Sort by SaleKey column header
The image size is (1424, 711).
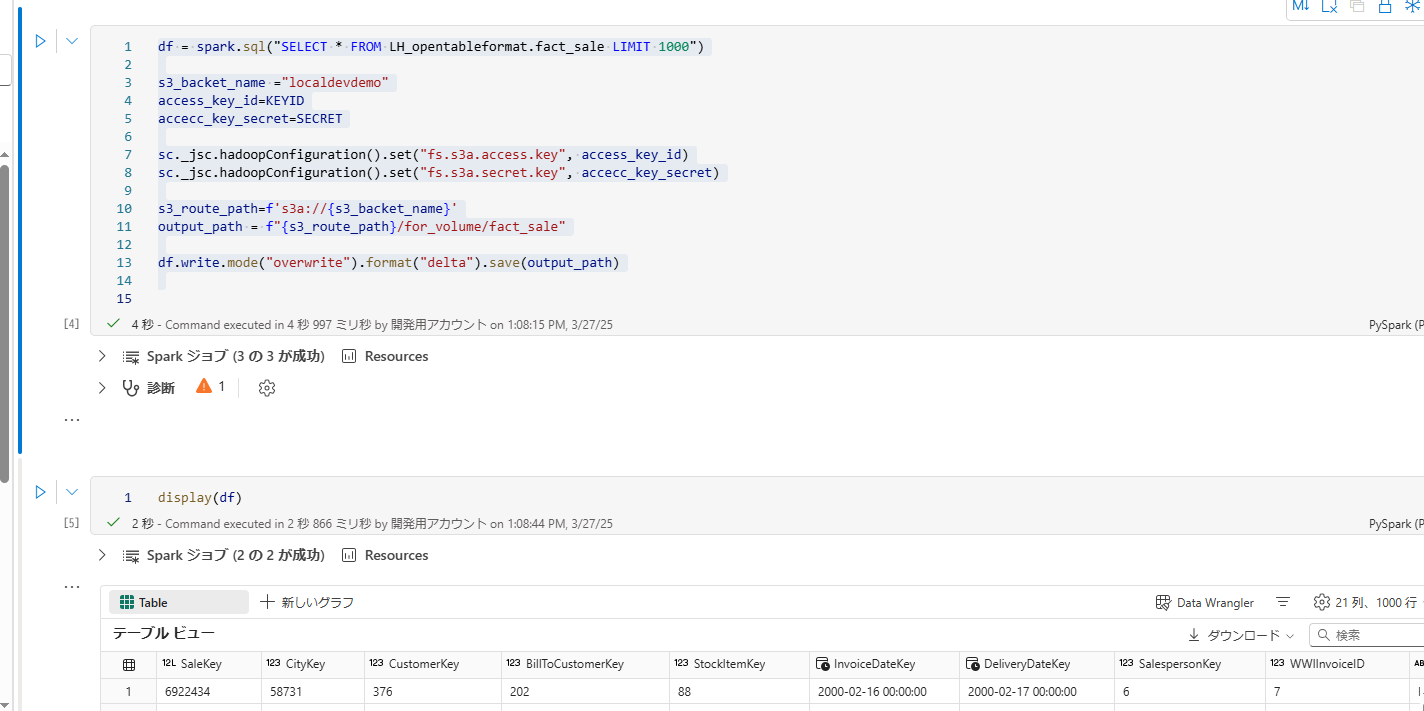tap(210, 664)
